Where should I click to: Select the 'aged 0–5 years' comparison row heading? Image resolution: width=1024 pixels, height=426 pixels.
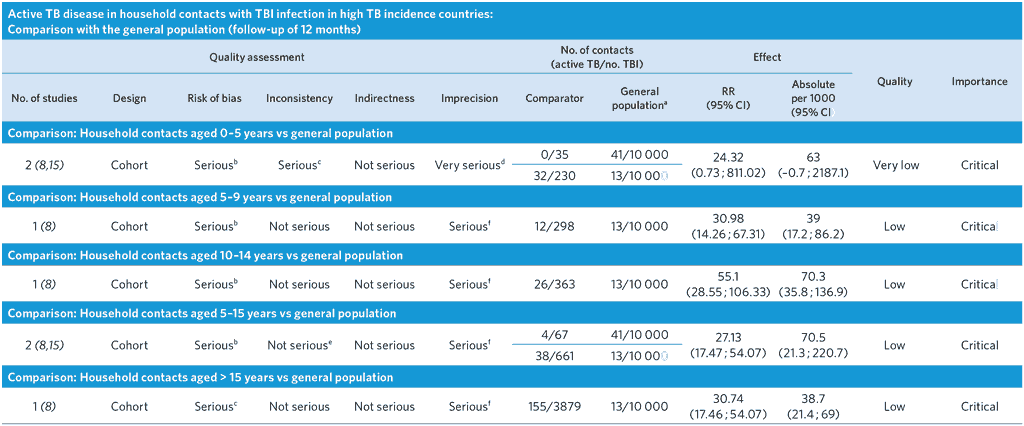click(x=200, y=133)
